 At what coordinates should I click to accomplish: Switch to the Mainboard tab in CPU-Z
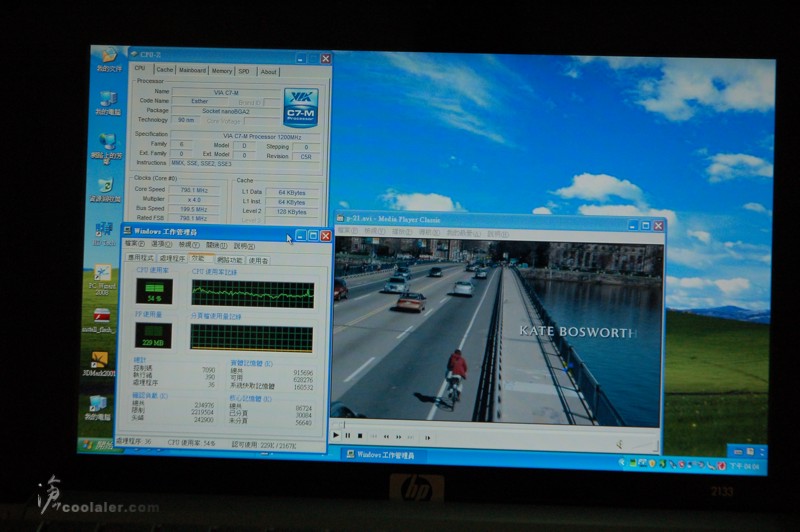tap(192, 70)
